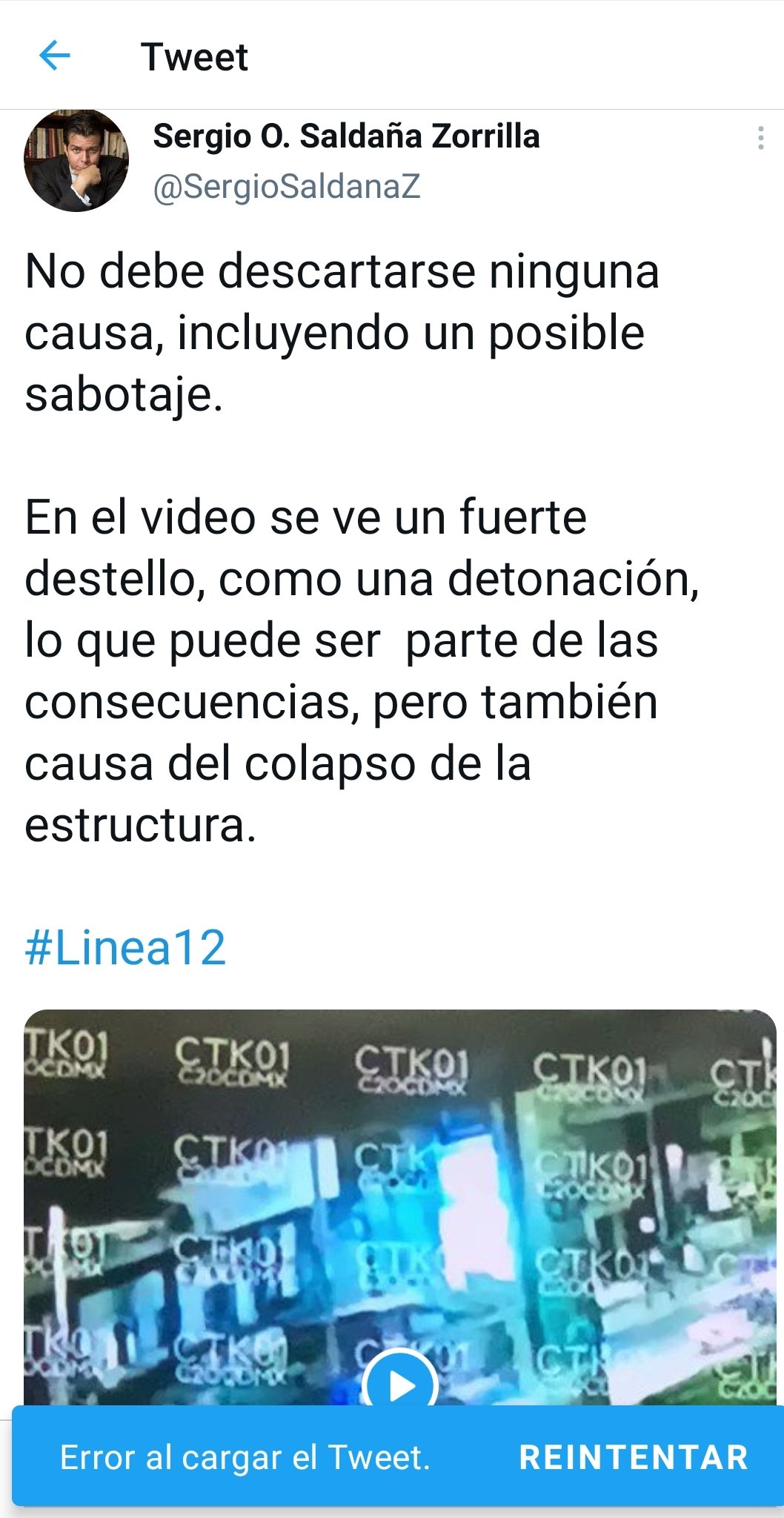Open Sergio Saldaña's profile picture
Image resolution: width=784 pixels, height=1518 pixels.
[x=76, y=160]
